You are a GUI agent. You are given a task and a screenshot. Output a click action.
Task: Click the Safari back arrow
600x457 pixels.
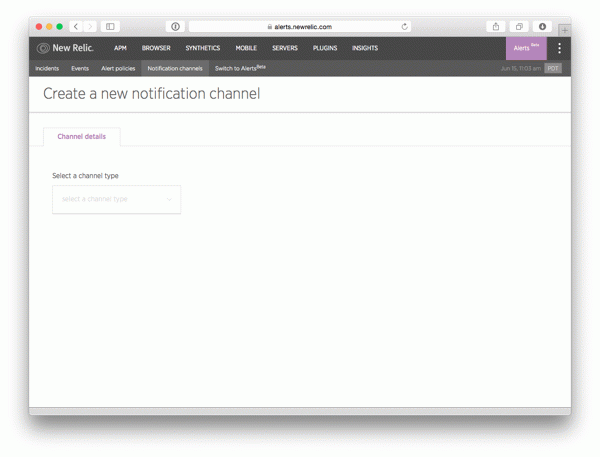point(76,26)
